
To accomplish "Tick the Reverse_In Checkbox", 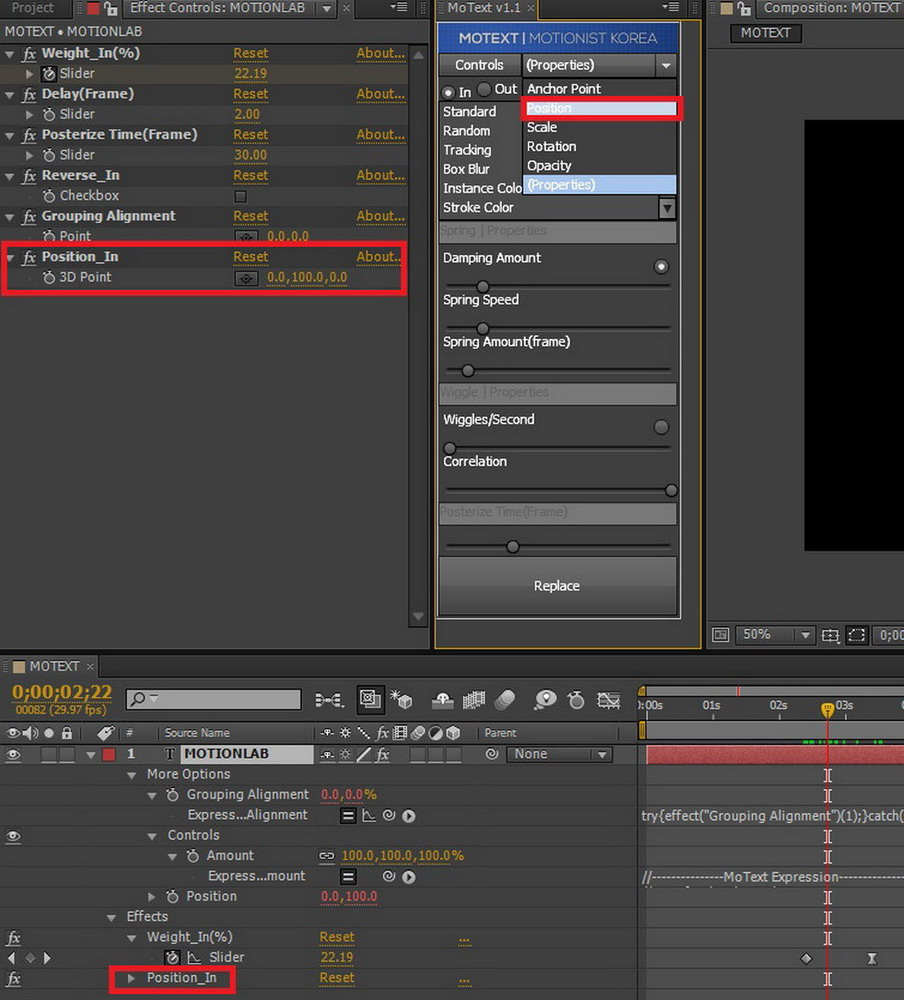I will pos(241,196).
